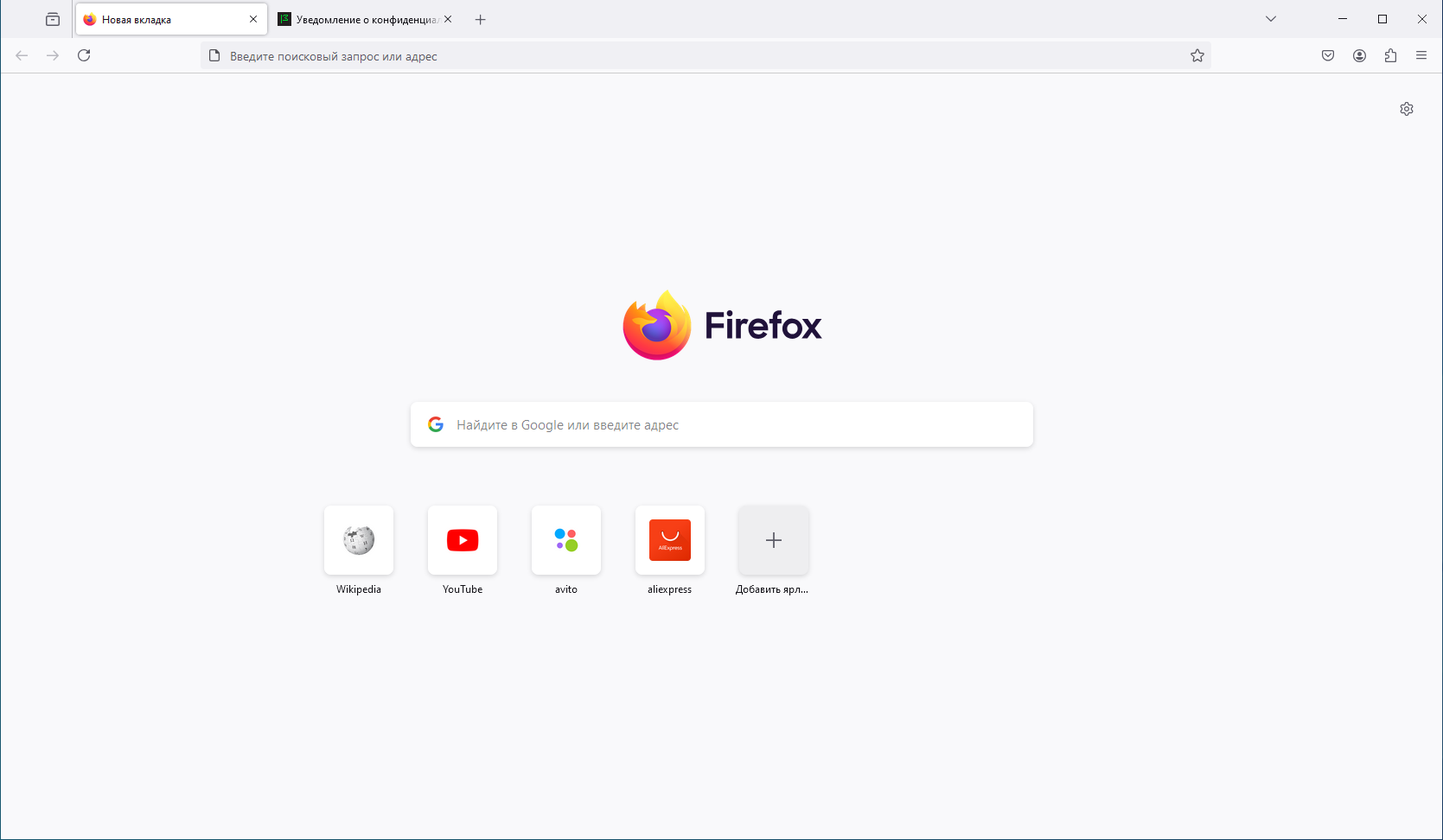The image size is (1443, 840).
Task: Switch to the Уведомление о конфиденциальности tab
Action: (366, 19)
